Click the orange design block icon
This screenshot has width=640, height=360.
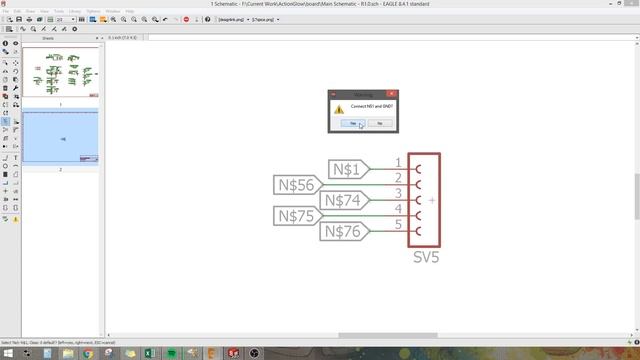[103, 20]
